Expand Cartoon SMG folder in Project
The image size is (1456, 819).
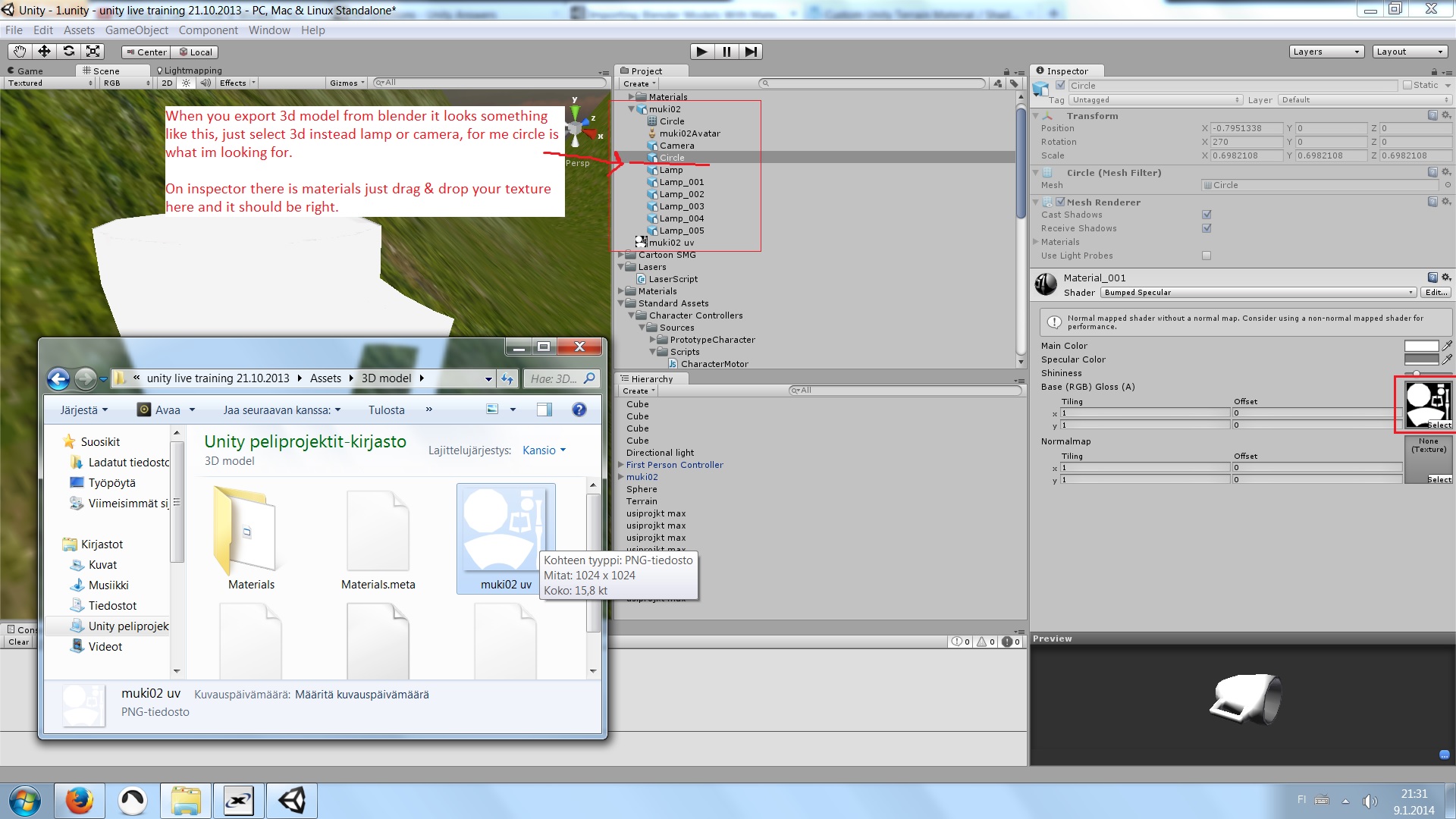621,255
